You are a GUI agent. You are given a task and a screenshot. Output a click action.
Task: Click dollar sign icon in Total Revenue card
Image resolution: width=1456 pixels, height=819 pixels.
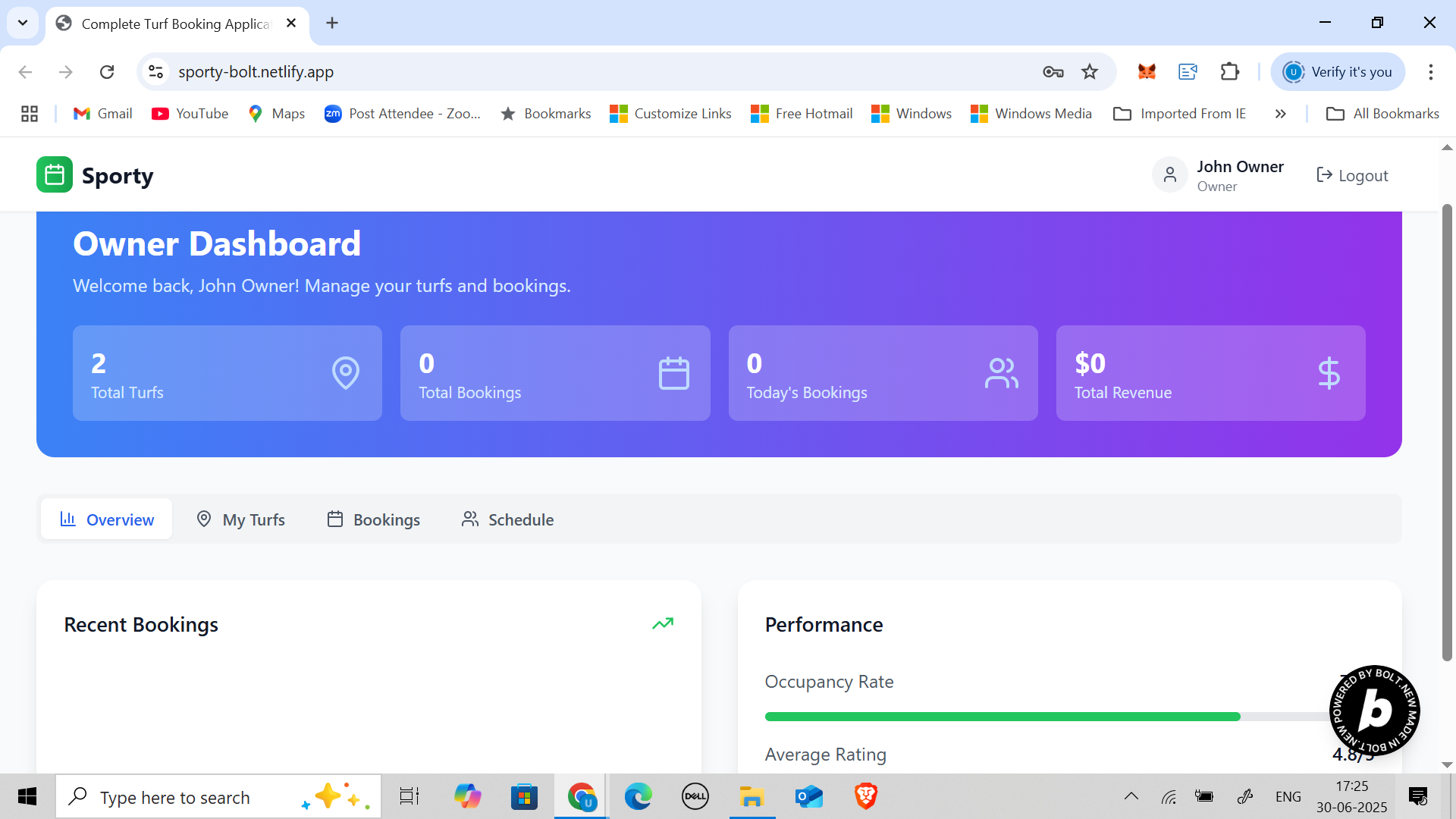[1329, 373]
